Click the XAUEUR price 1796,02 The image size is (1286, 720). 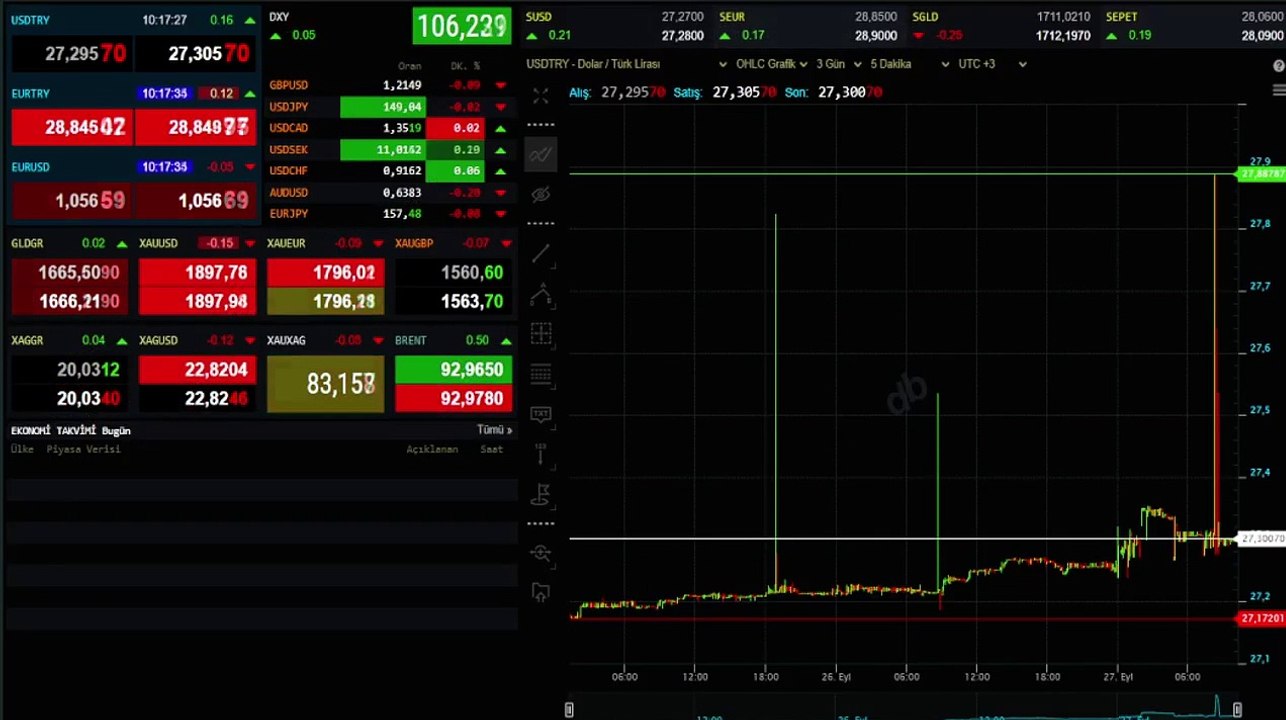pos(326,273)
